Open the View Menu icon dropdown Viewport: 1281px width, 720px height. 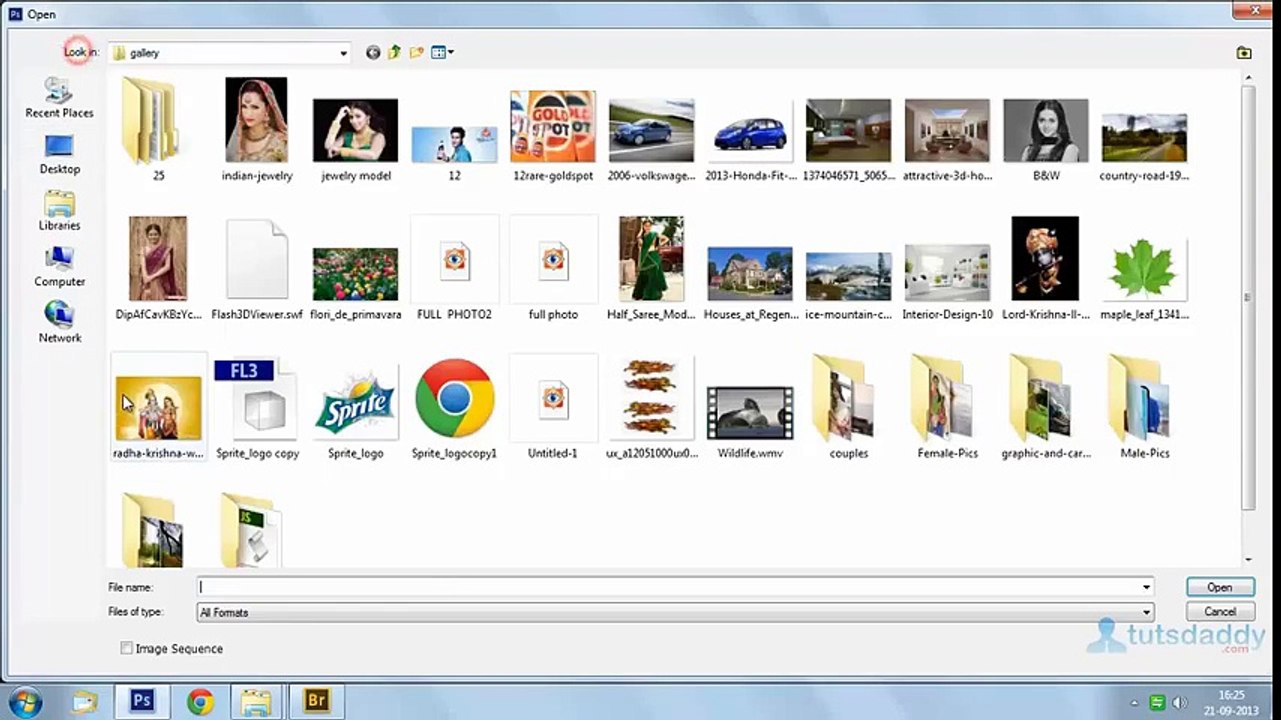442,53
